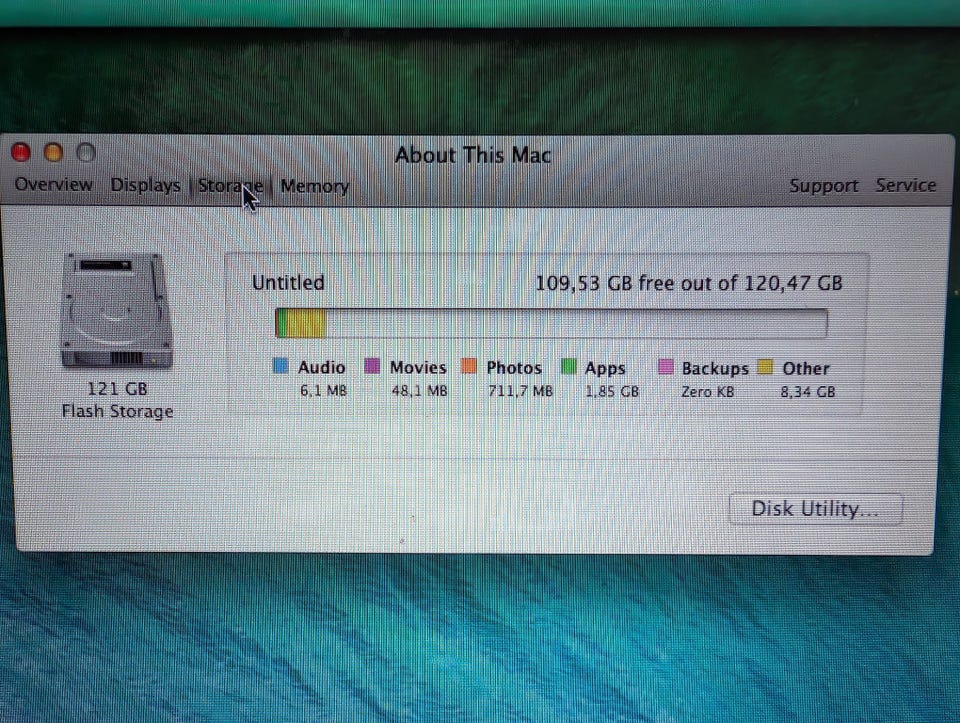This screenshot has height=723, width=960.
Task: Click the storage usage bar
Action: click(551, 323)
